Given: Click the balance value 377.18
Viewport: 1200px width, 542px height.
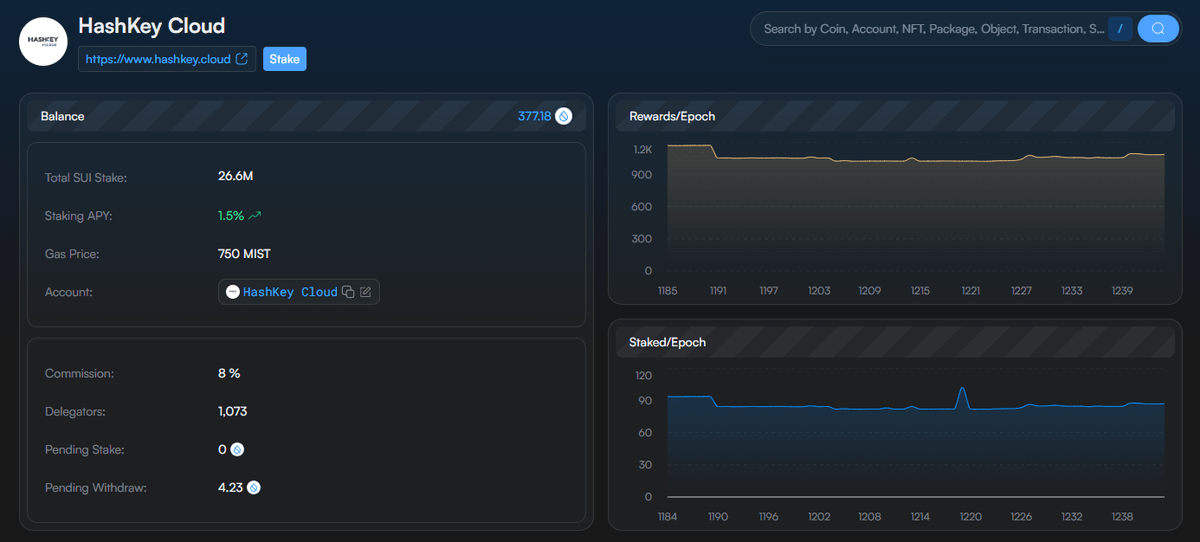Looking at the screenshot, I should (x=534, y=116).
